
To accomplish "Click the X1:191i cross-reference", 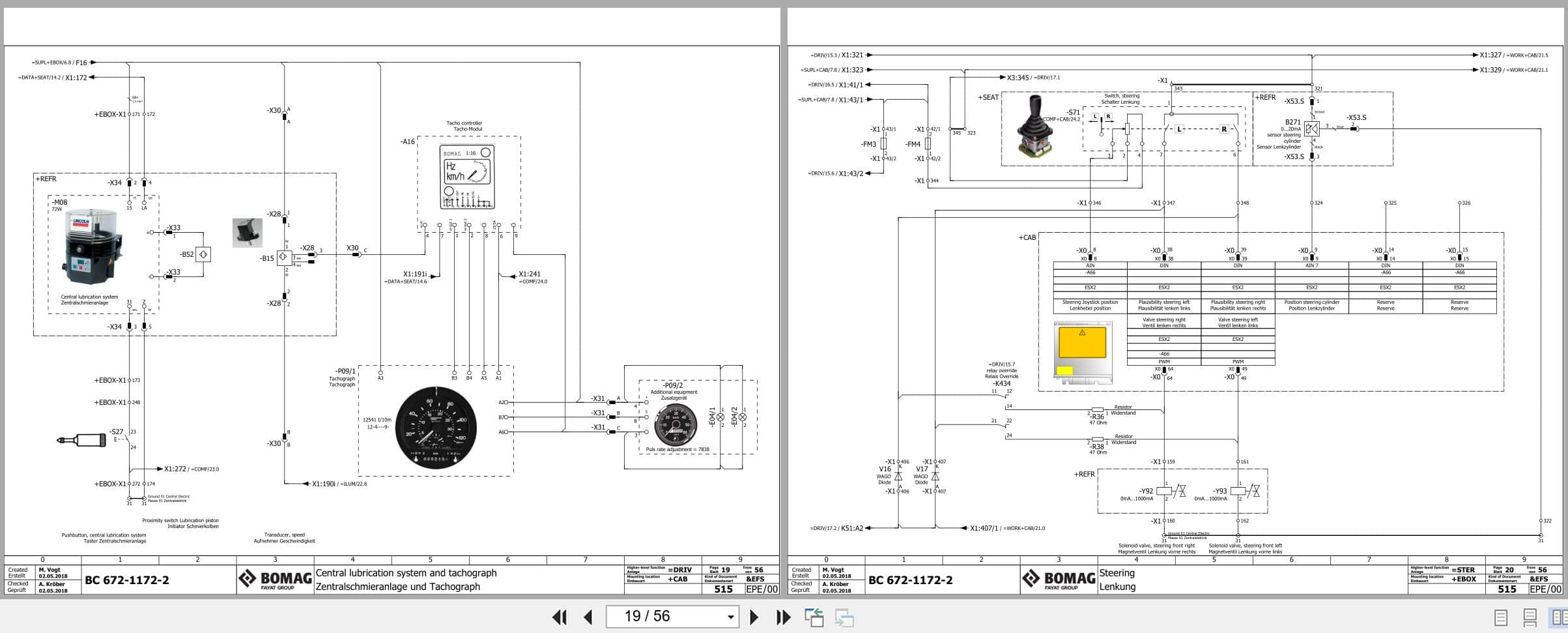I will 415,274.
